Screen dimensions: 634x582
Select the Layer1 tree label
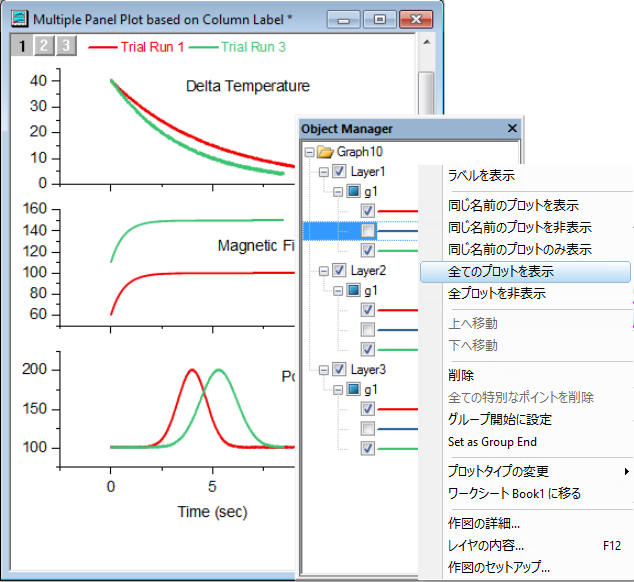pos(368,171)
